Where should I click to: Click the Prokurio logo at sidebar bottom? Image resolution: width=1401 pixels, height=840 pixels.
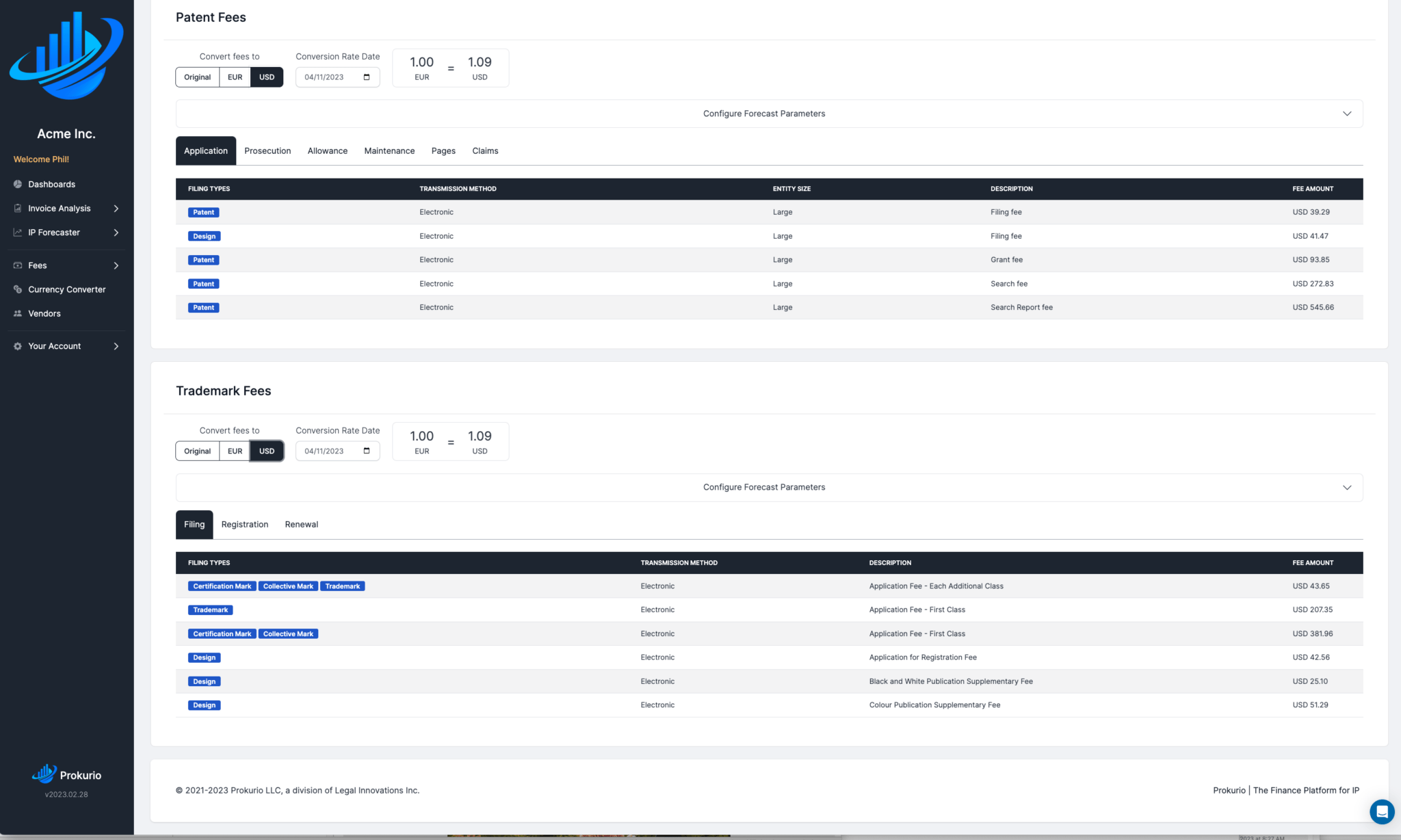coord(66,774)
